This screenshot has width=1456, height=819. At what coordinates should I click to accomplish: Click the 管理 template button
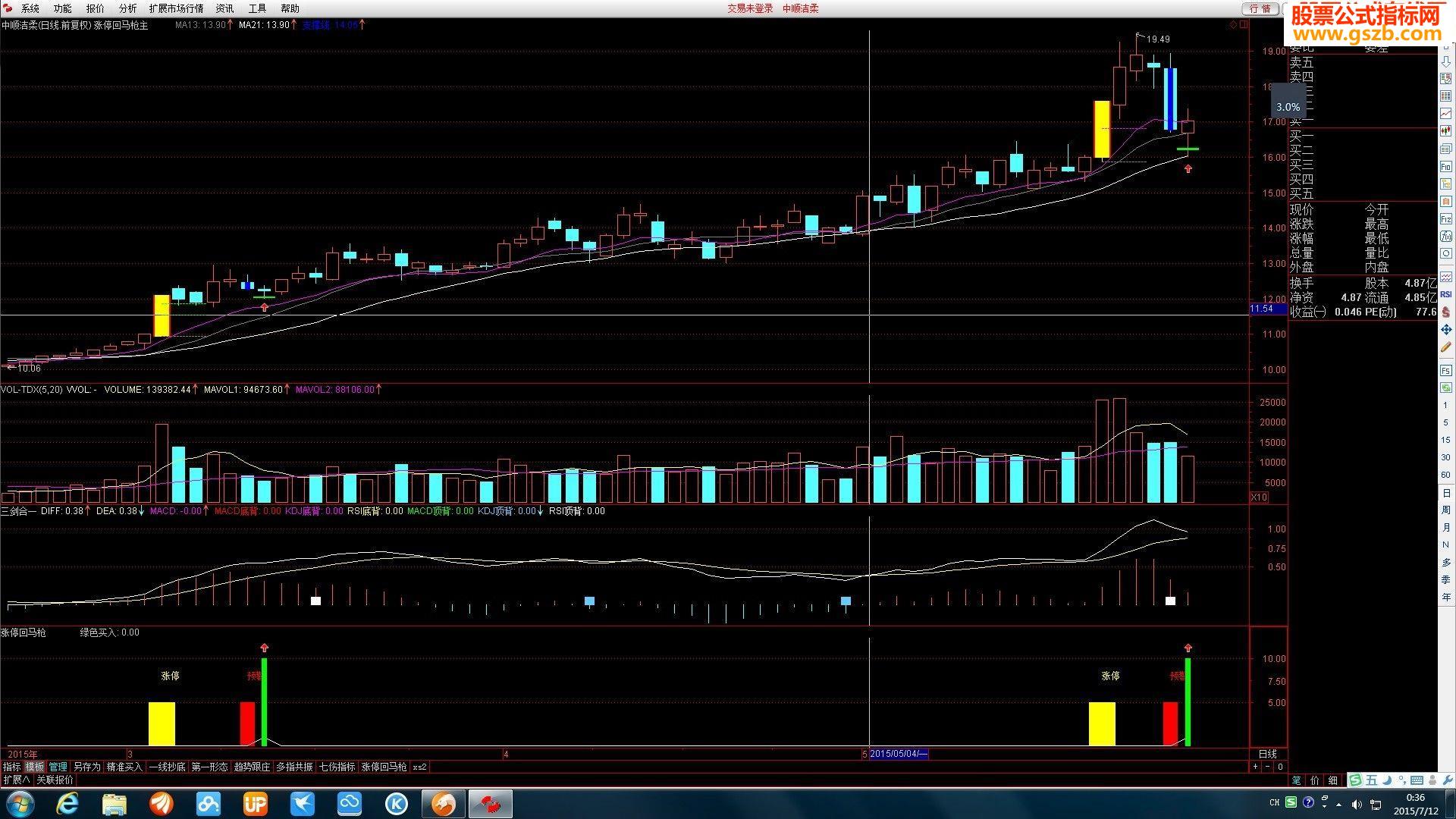pyautogui.click(x=58, y=767)
